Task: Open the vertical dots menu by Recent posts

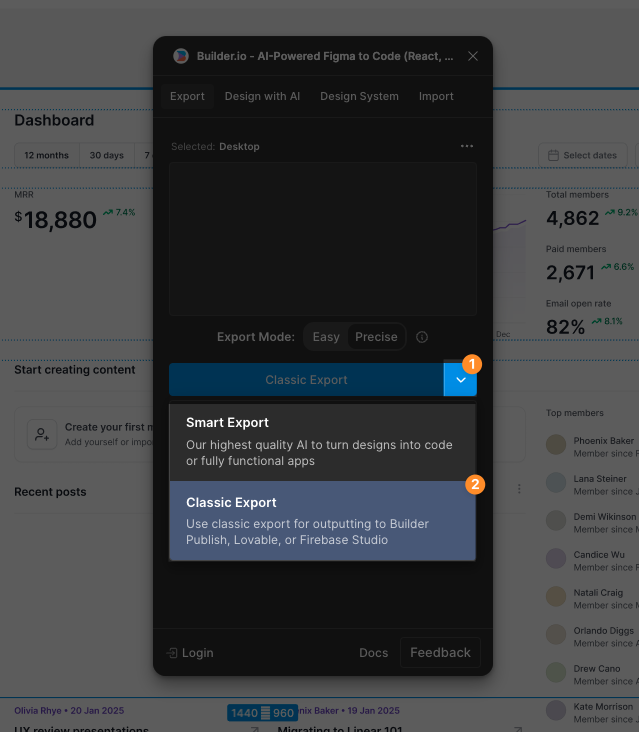Action: [x=519, y=489]
